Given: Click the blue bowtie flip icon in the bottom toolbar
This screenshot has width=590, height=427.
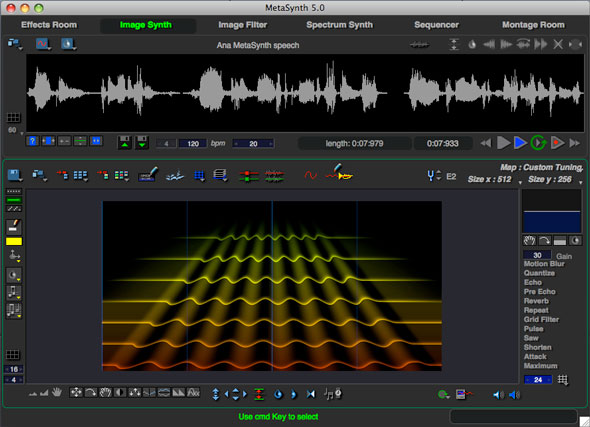Looking at the screenshot, I should (310, 394).
